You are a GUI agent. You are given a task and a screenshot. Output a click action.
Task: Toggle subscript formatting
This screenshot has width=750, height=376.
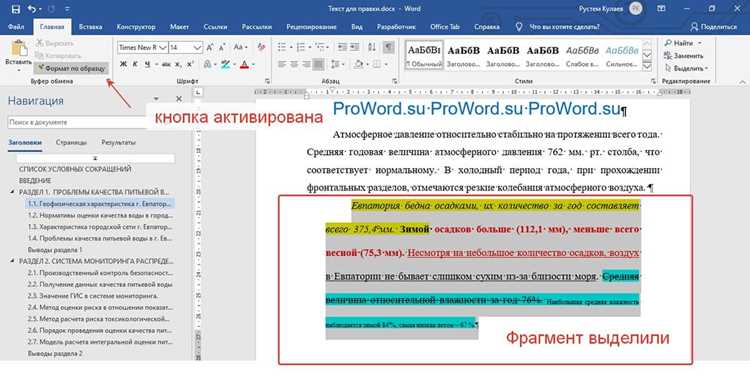(178, 64)
